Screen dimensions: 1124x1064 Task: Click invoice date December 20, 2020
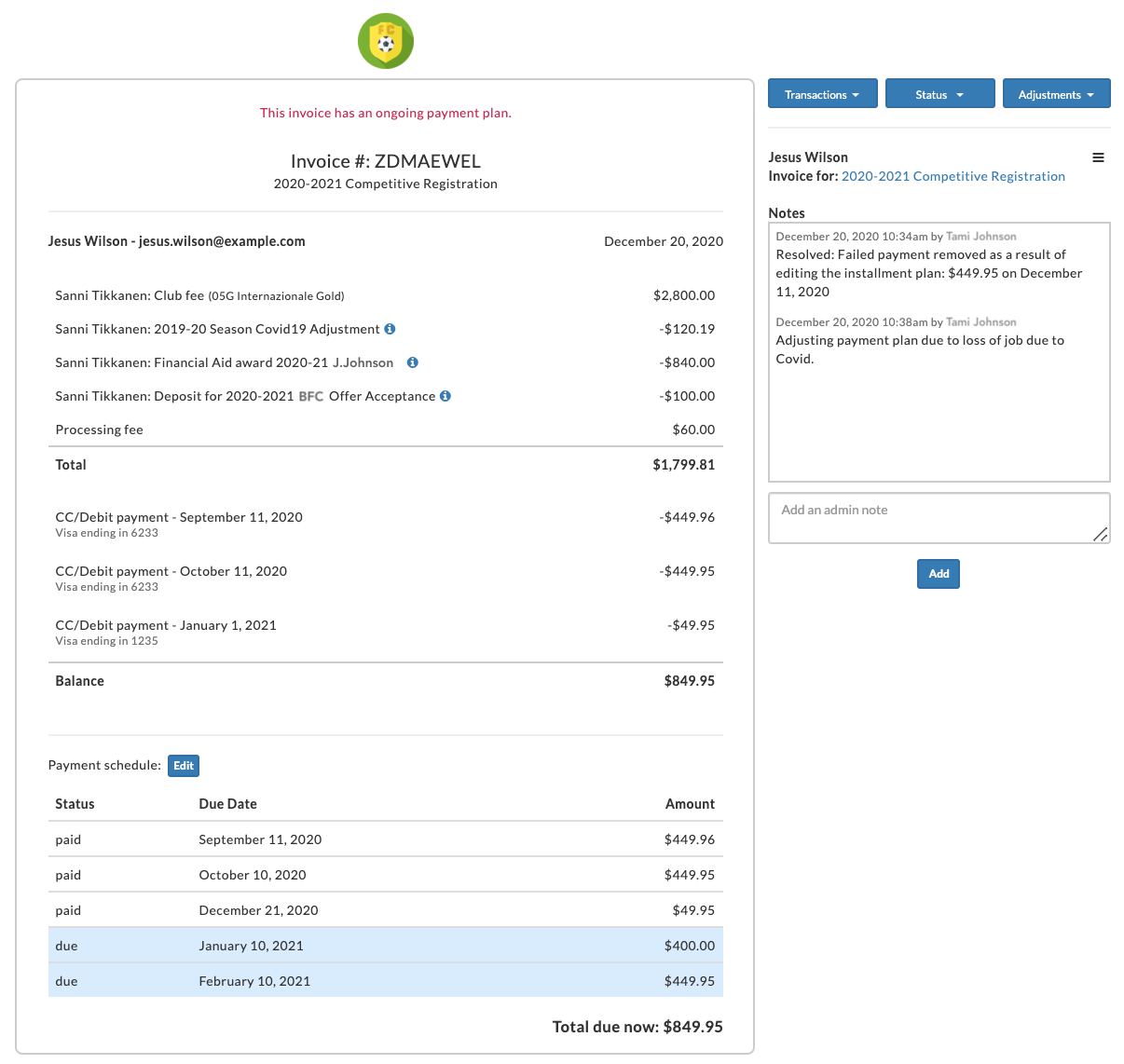664,241
